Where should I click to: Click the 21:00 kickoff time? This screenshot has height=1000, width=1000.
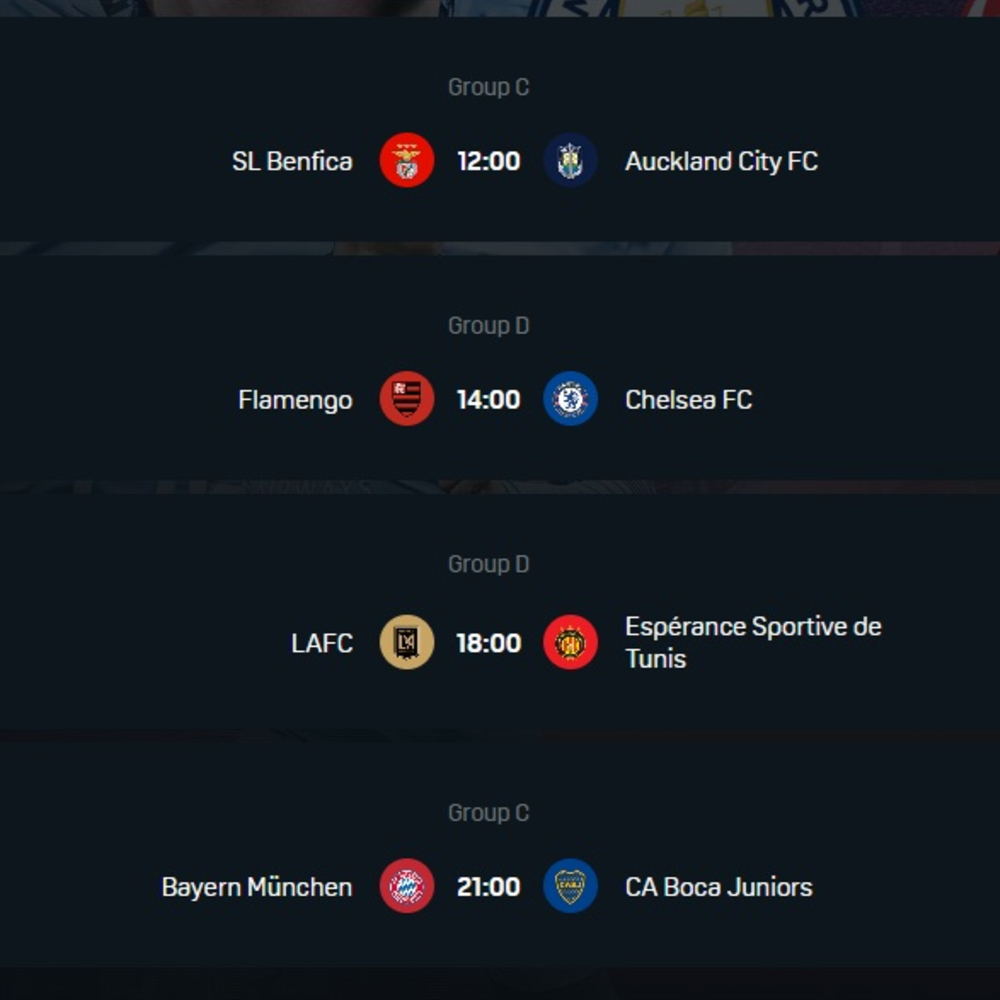pos(488,886)
